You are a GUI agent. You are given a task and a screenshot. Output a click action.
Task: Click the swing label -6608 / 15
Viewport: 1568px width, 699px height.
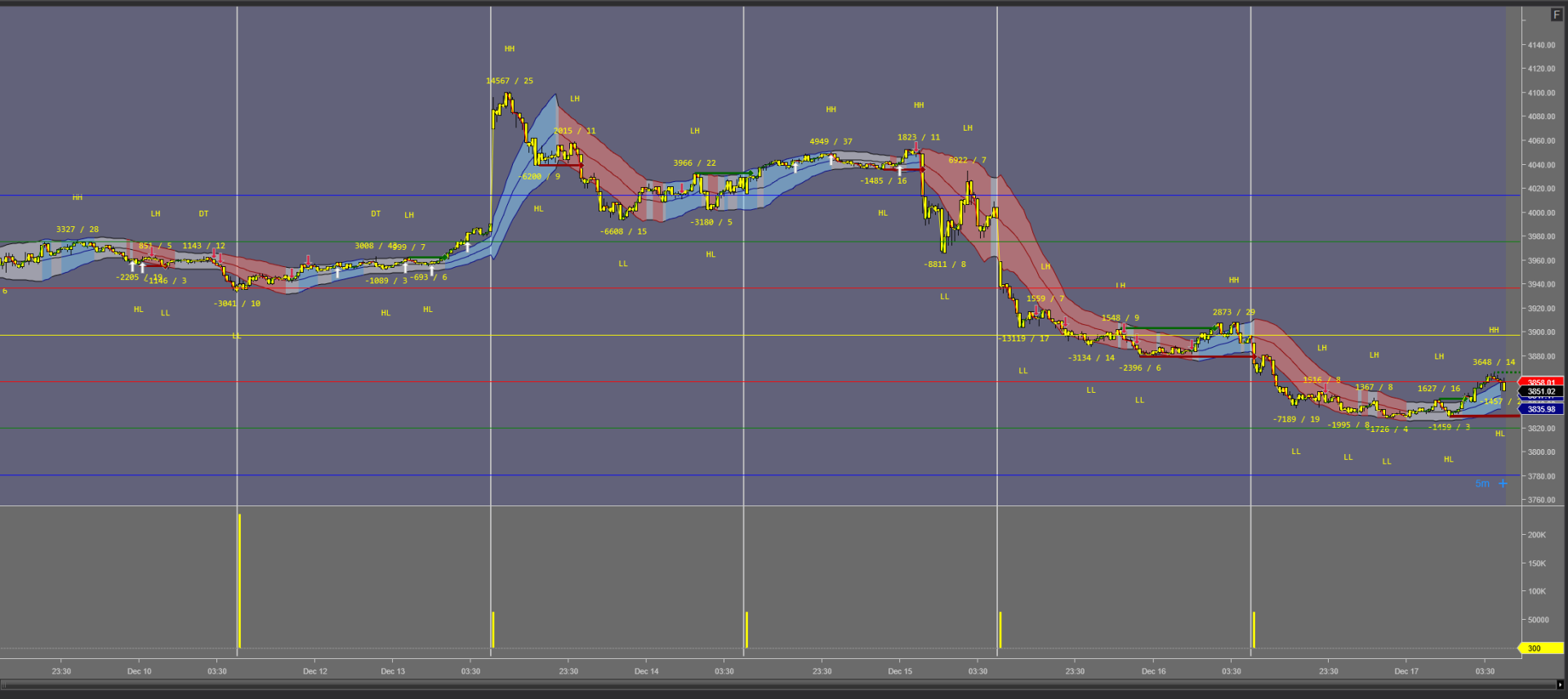624,231
